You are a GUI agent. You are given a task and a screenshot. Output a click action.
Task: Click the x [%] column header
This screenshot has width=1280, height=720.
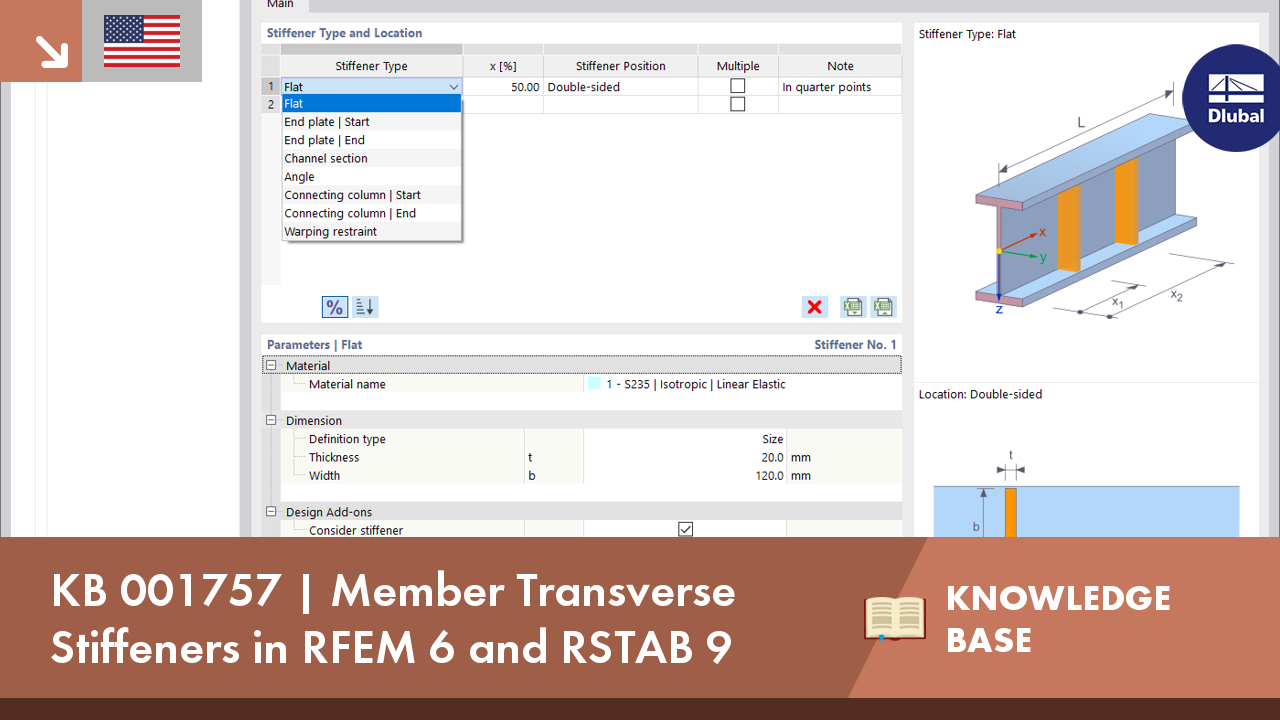503,66
